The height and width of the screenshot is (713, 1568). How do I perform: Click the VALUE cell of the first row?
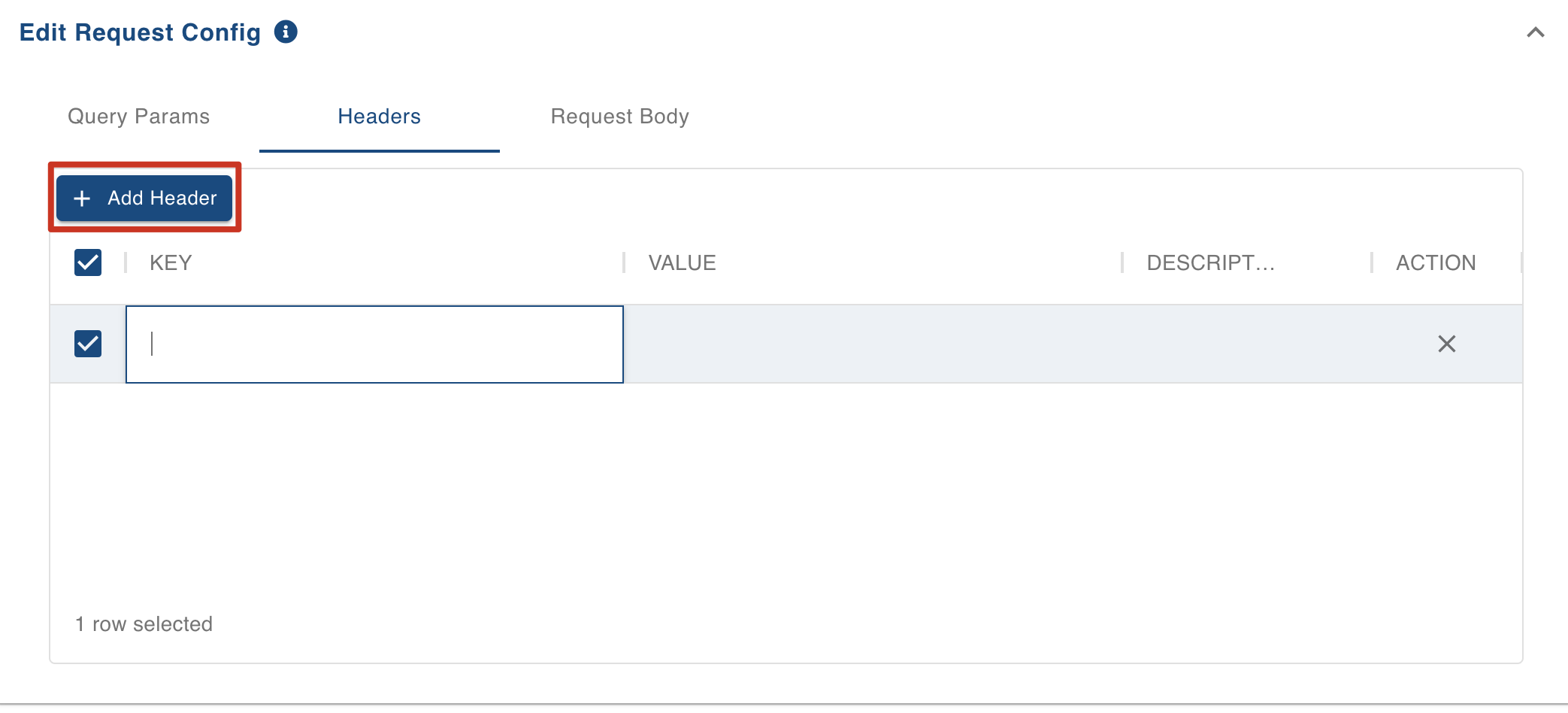point(872,344)
